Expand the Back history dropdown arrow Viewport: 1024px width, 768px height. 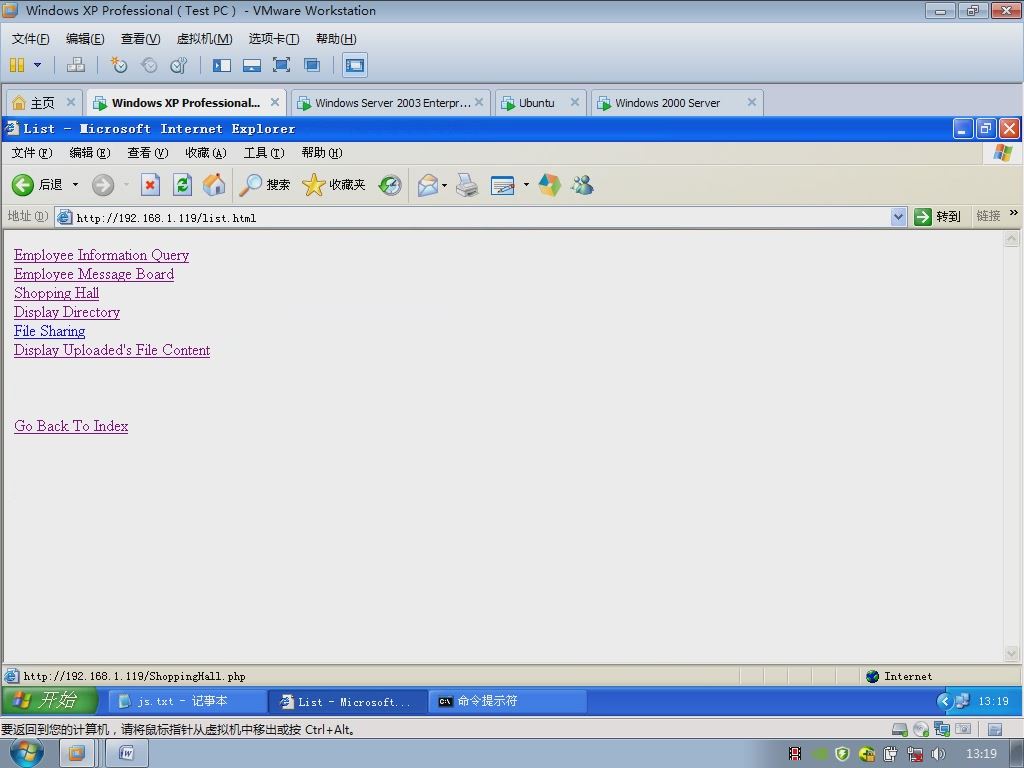click(75, 185)
